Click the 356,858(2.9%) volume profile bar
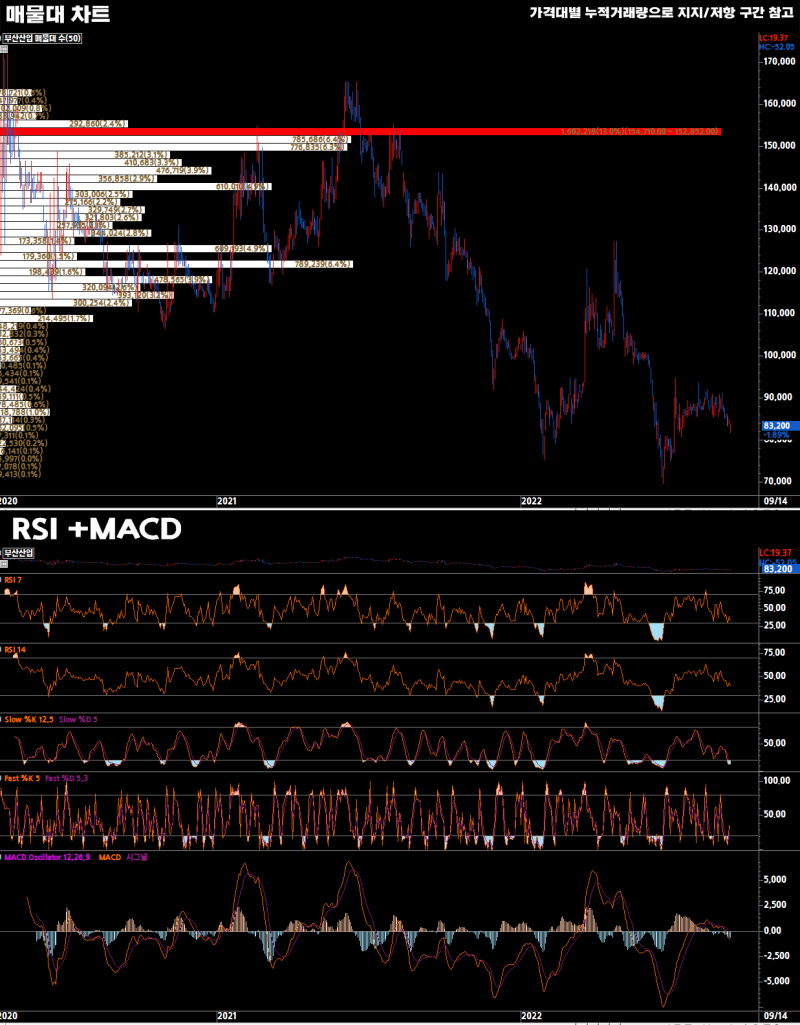This screenshot has height=1025, width=800. [x=78, y=178]
